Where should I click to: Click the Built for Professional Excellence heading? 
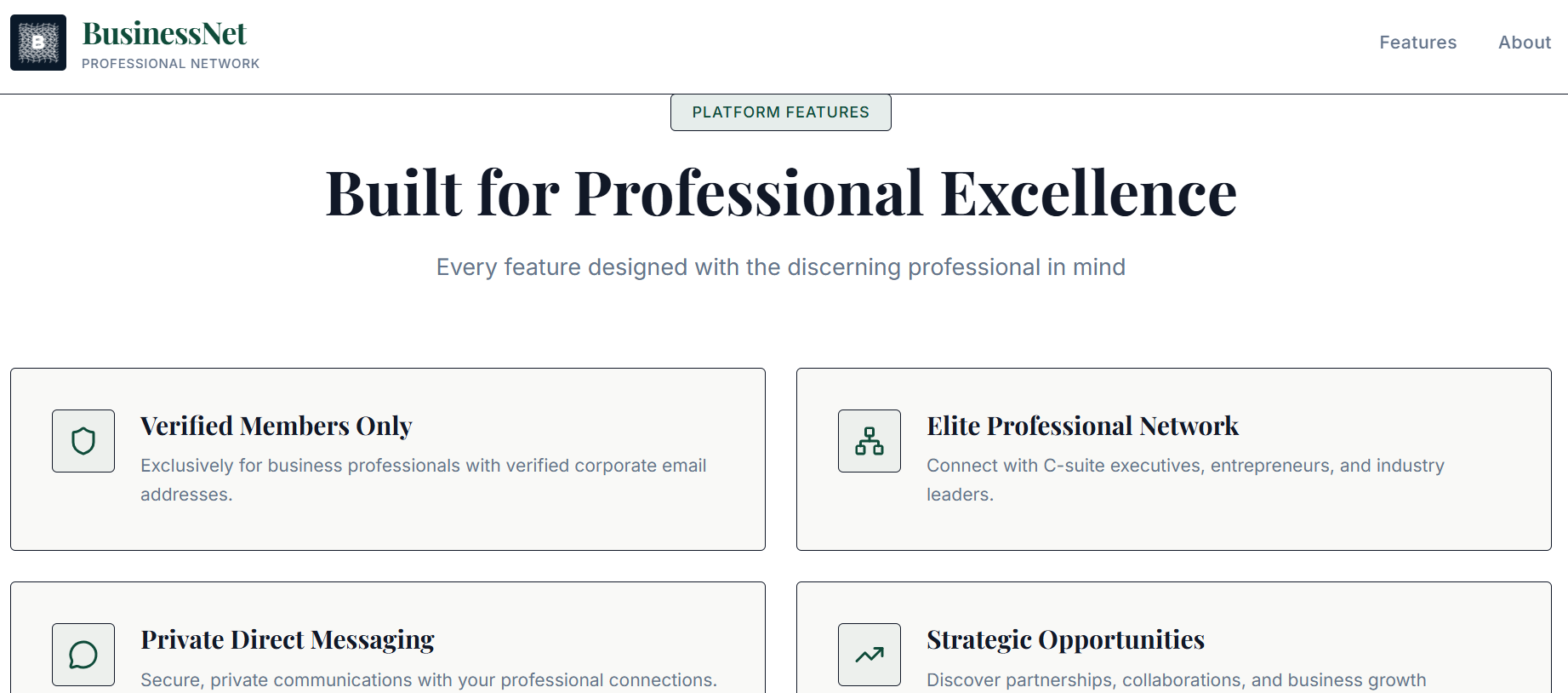(780, 193)
